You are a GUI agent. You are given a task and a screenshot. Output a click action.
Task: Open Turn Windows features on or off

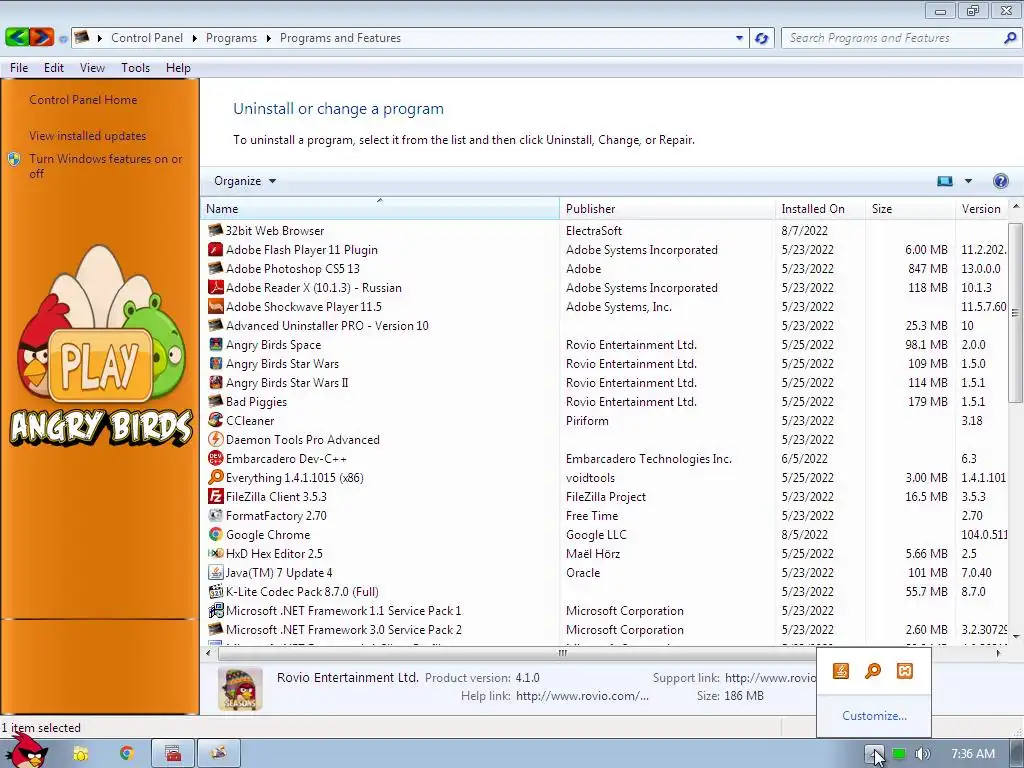coord(105,166)
